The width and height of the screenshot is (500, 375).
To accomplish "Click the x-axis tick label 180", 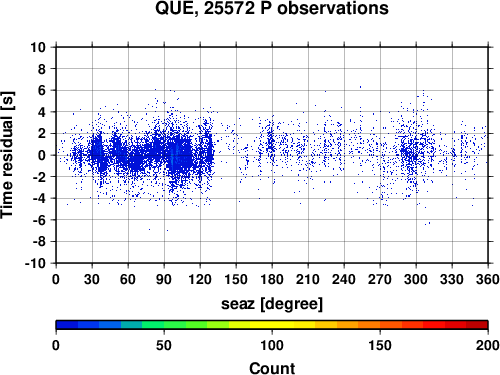I will pos(272,279).
